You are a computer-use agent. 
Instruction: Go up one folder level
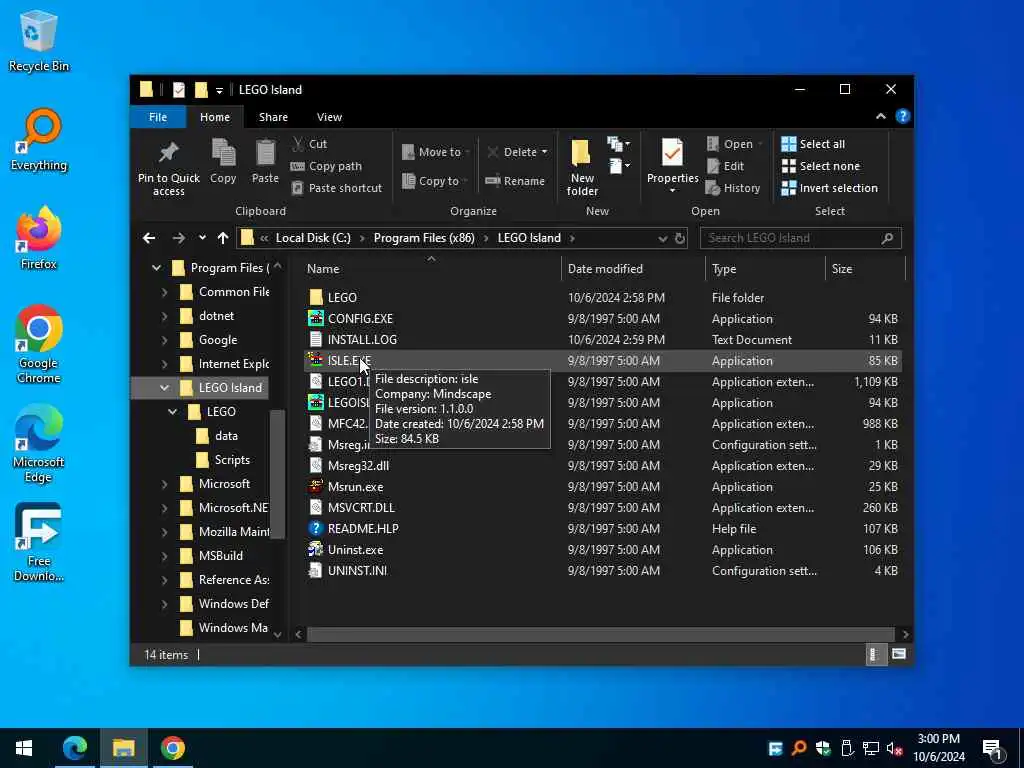point(223,238)
